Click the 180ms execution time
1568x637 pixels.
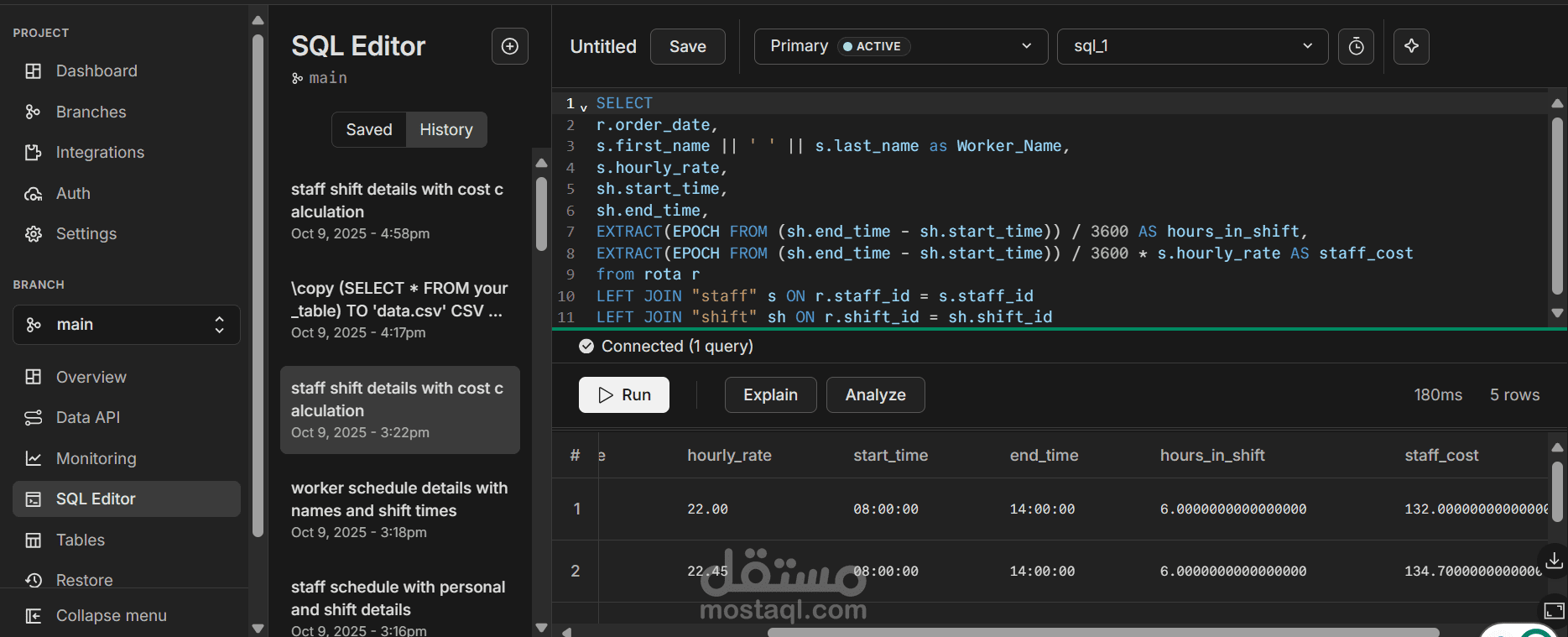pos(1438,394)
